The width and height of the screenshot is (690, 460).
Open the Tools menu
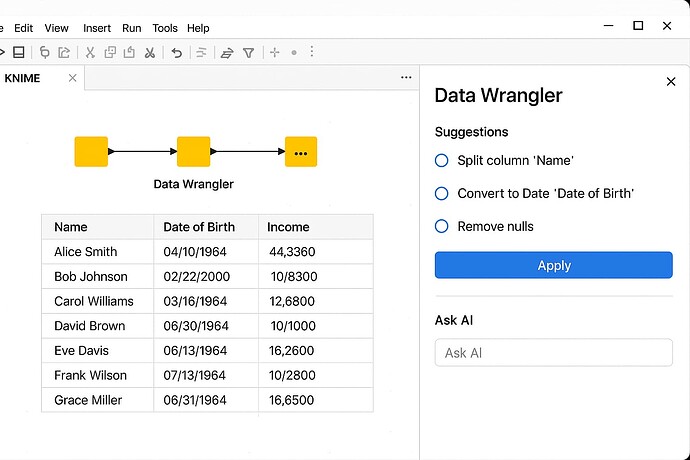click(x=165, y=28)
